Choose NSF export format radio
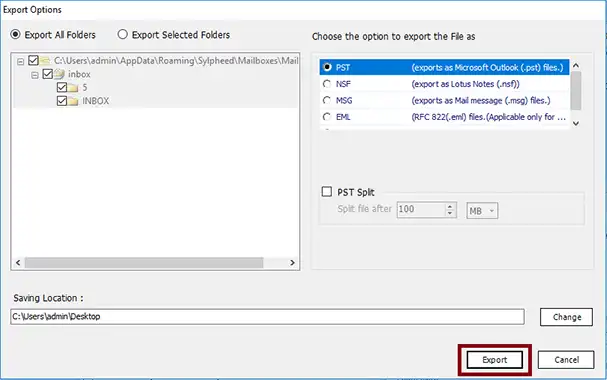This screenshot has width=607, height=380. tap(327, 84)
